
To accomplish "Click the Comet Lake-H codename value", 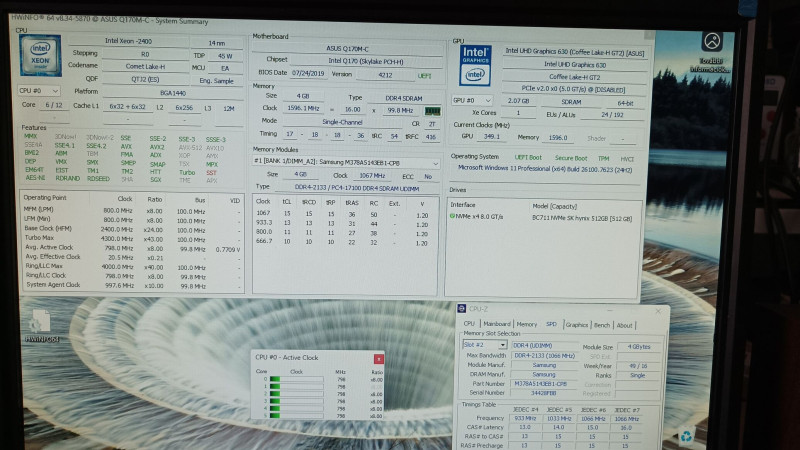I will (x=145, y=66).
